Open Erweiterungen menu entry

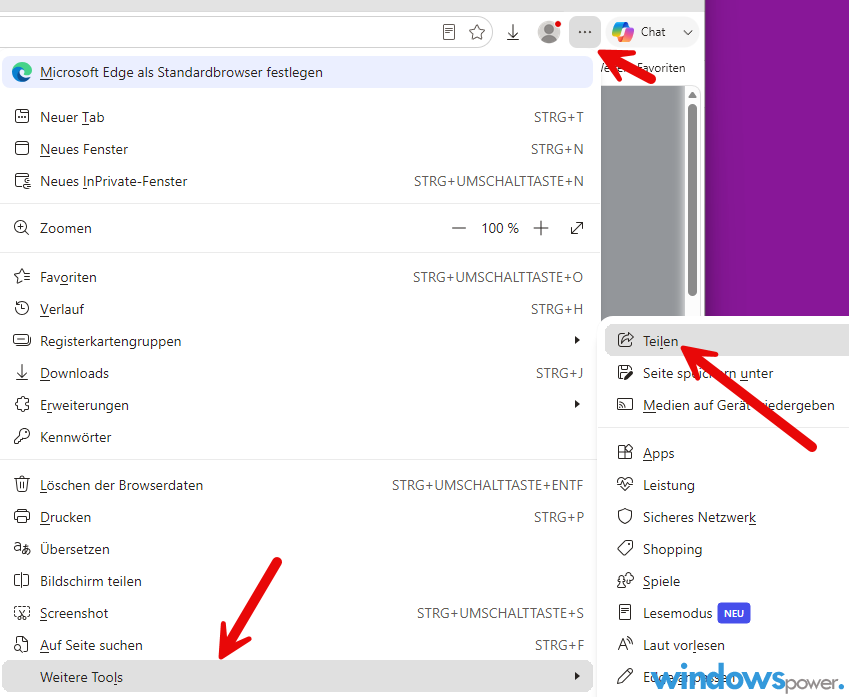297,405
